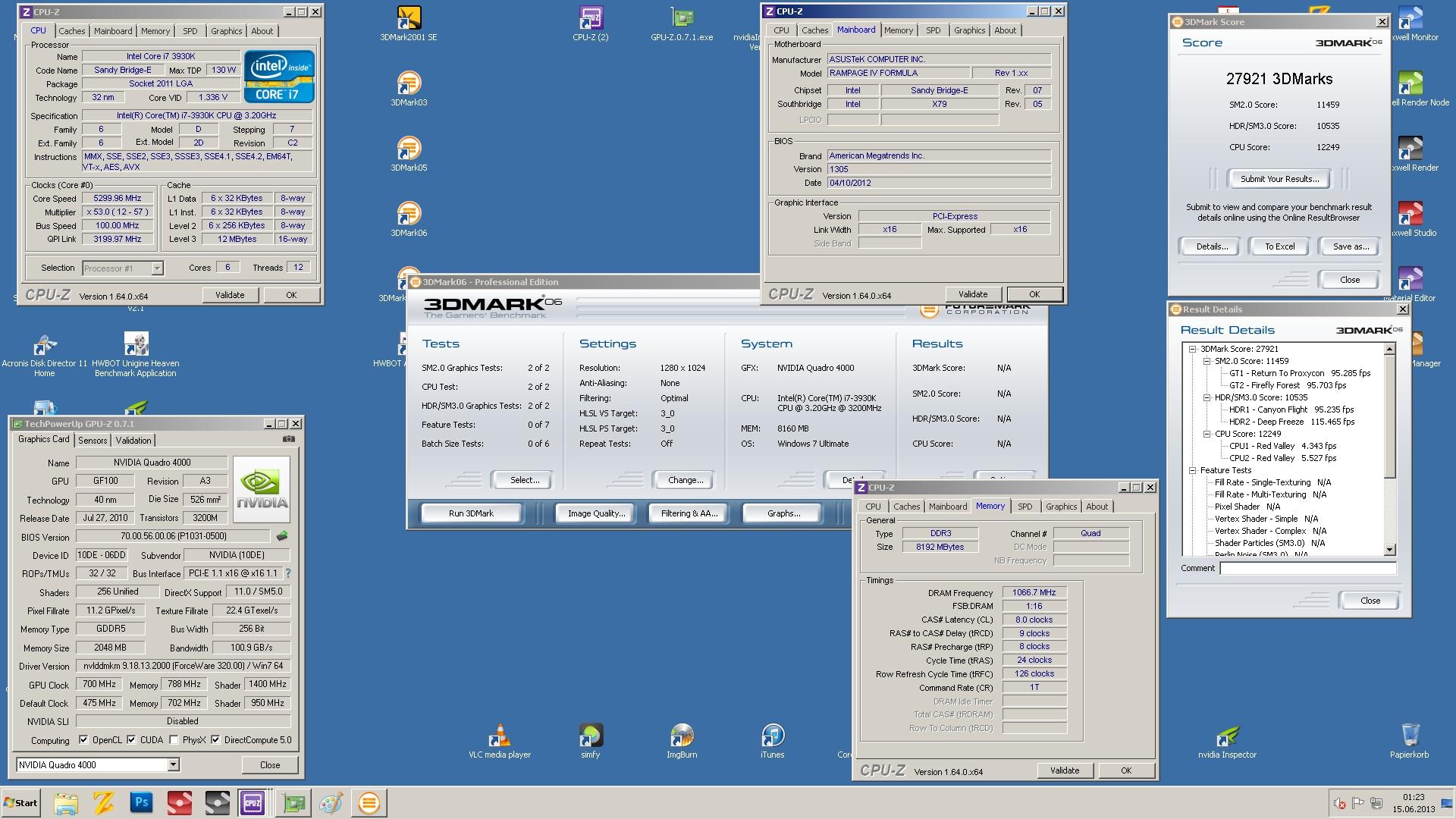Collapse the 3DMark Score: 27921 tree node
The image size is (1456, 819).
[x=1193, y=349]
